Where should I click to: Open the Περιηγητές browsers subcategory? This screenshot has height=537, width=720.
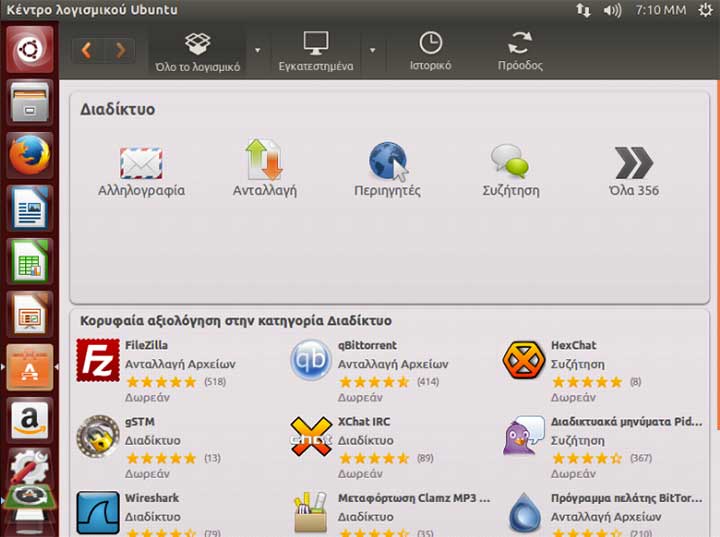(387, 169)
